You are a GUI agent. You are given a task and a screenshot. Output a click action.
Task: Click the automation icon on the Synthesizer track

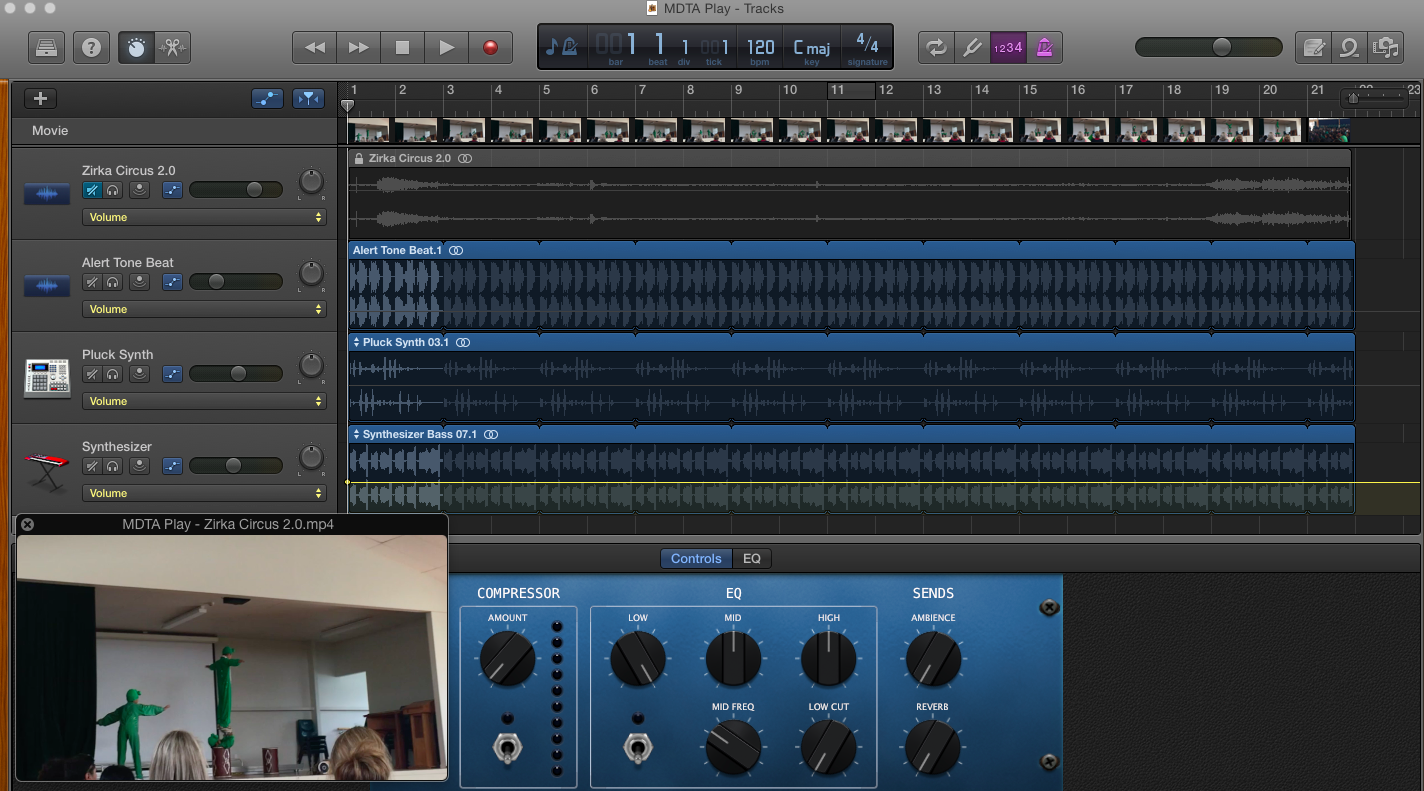[172, 465]
